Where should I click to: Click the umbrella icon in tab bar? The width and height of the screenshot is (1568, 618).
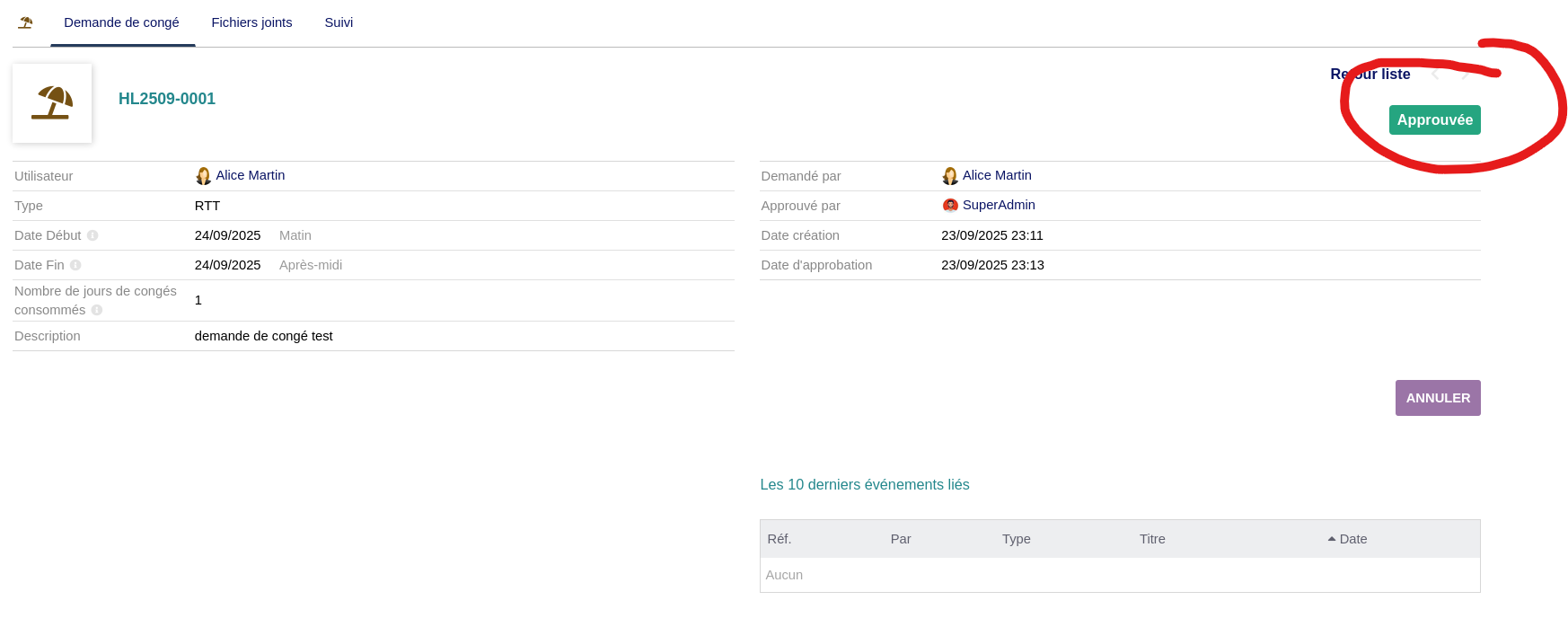pos(25,22)
